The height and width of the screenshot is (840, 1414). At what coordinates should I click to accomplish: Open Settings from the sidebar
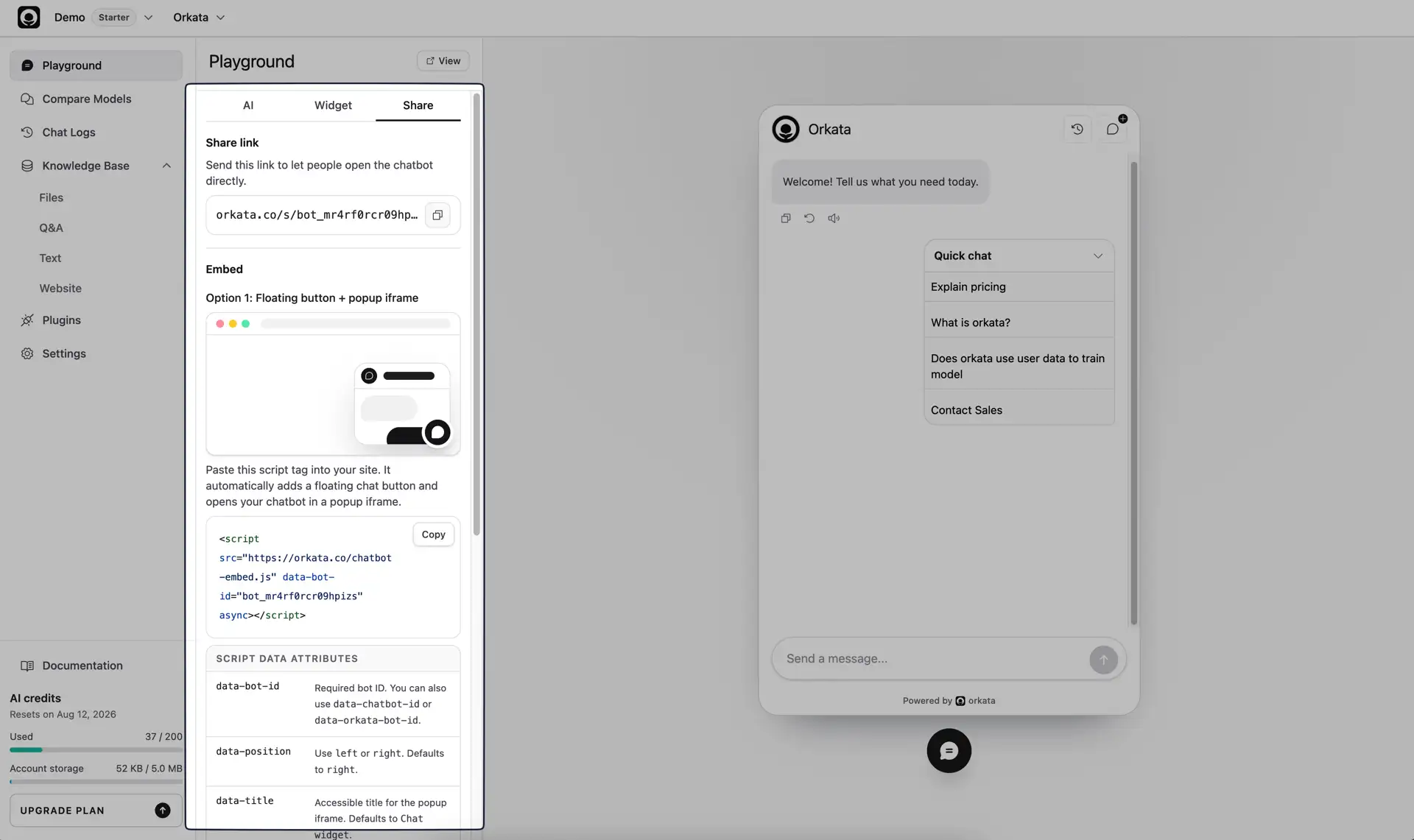coord(96,353)
